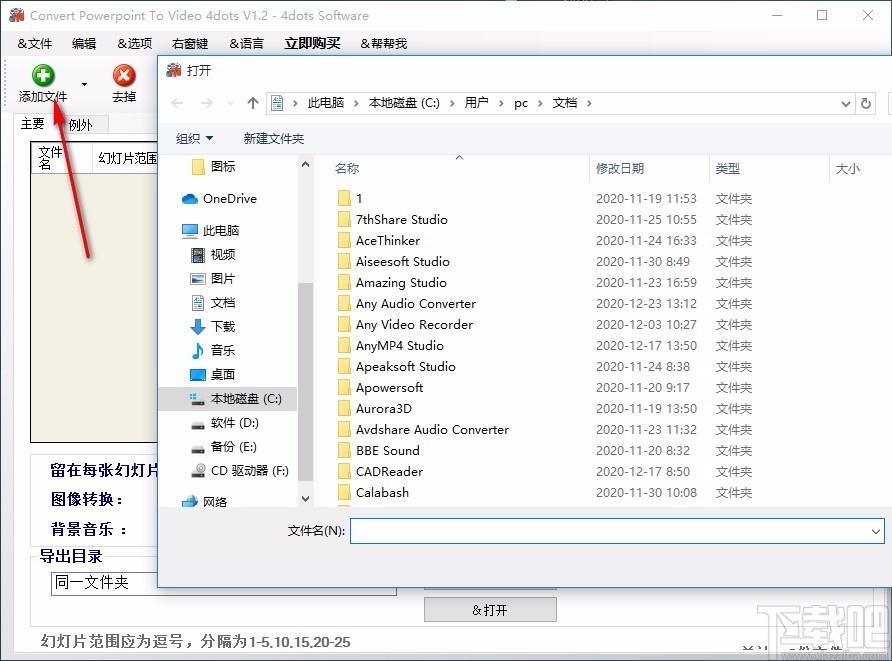Select Backup (E:) drive in sidebar
The width and height of the screenshot is (892, 661).
pyautogui.click(x=224, y=447)
